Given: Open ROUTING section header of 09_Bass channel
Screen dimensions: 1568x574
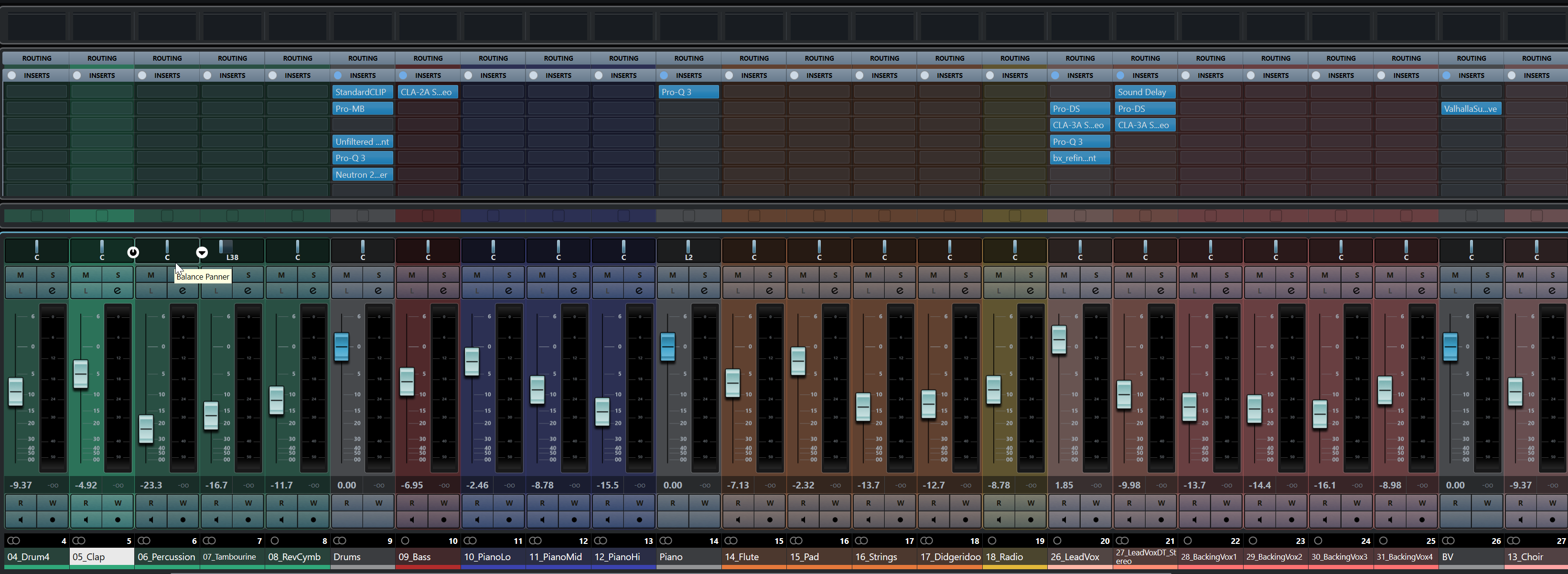Looking at the screenshot, I should click(x=428, y=58).
